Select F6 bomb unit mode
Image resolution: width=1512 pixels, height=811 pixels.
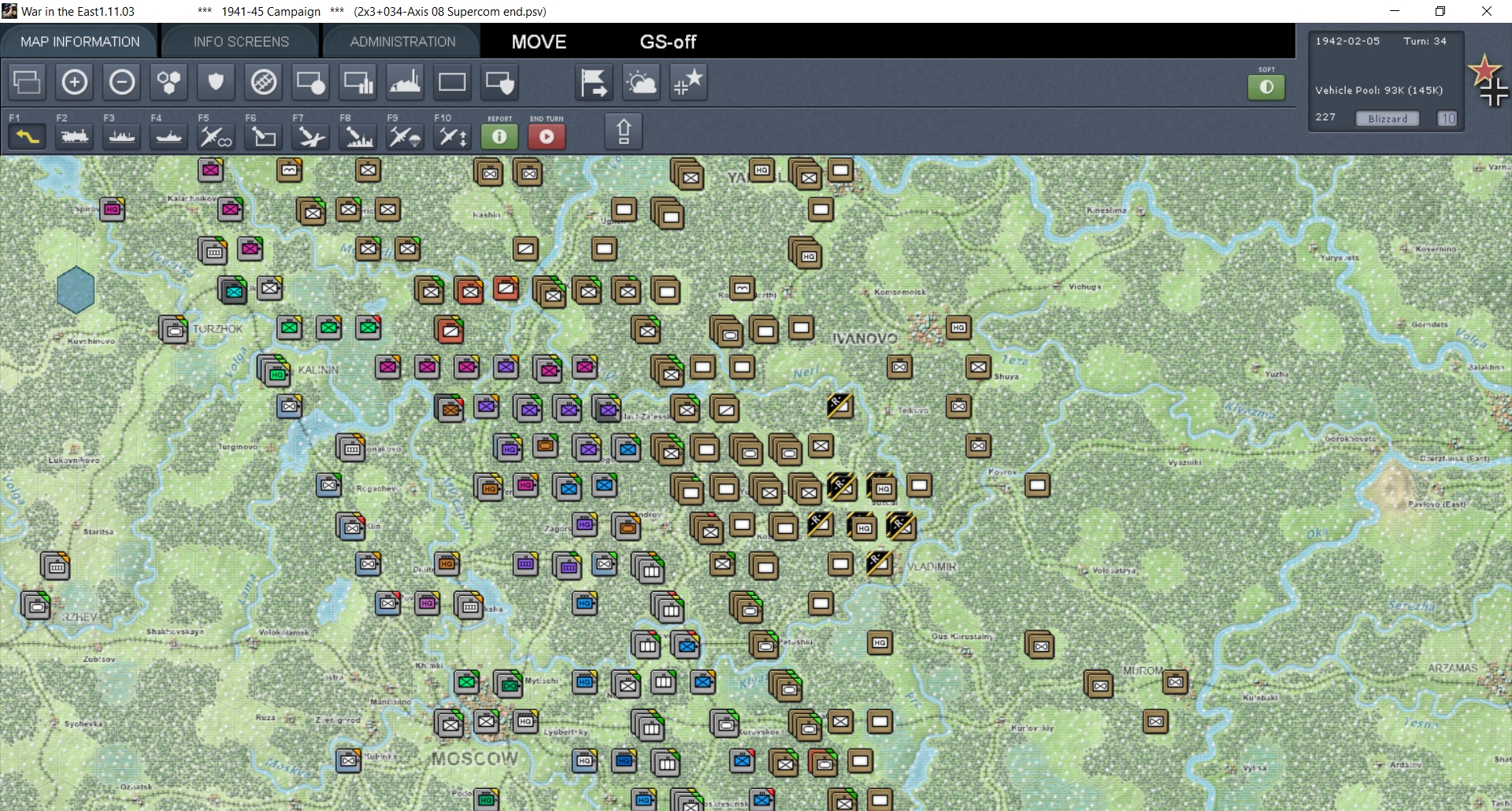(x=264, y=136)
